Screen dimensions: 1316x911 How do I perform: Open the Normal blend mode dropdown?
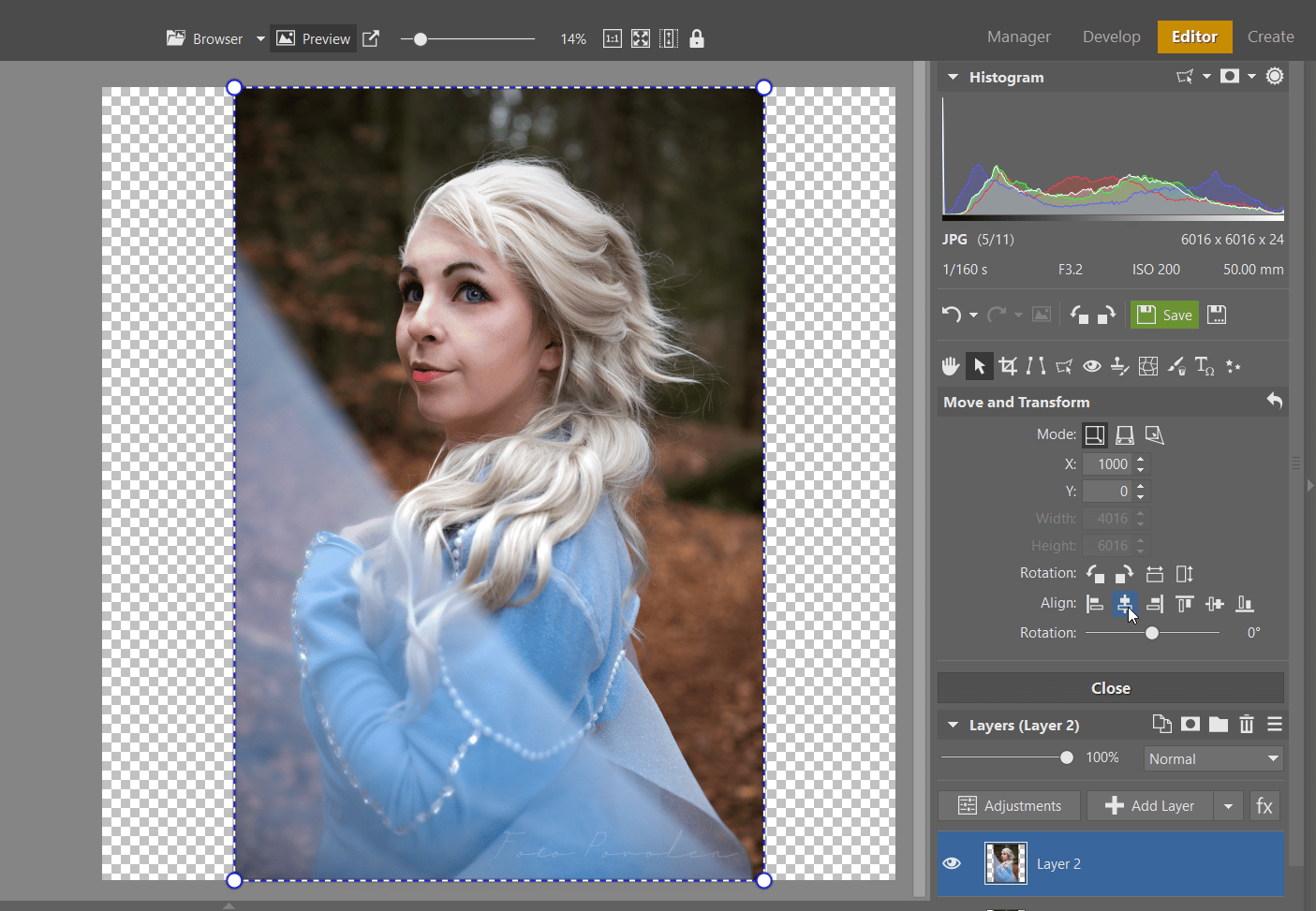tap(1213, 758)
